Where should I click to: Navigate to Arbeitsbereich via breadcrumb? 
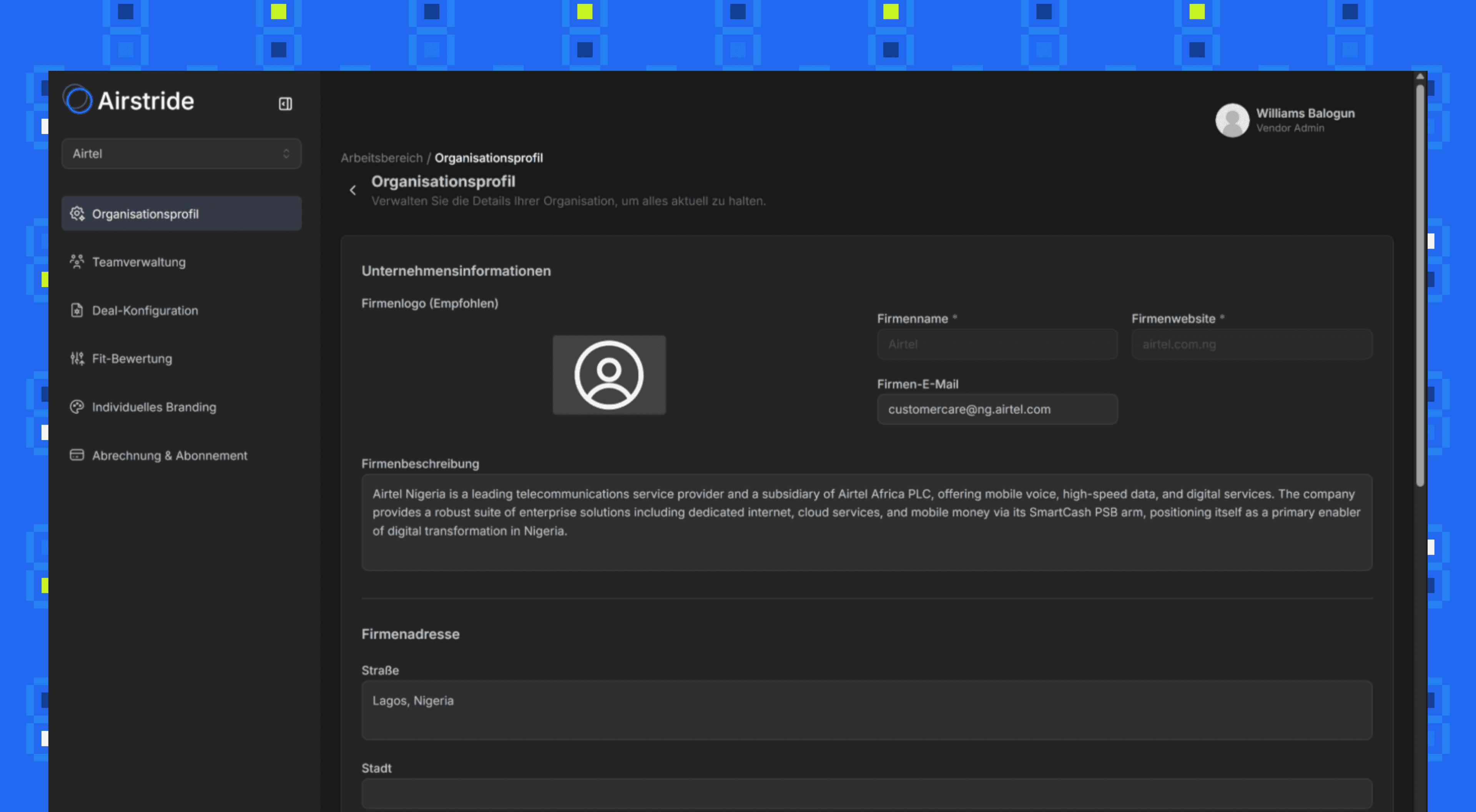coord(382,158)
